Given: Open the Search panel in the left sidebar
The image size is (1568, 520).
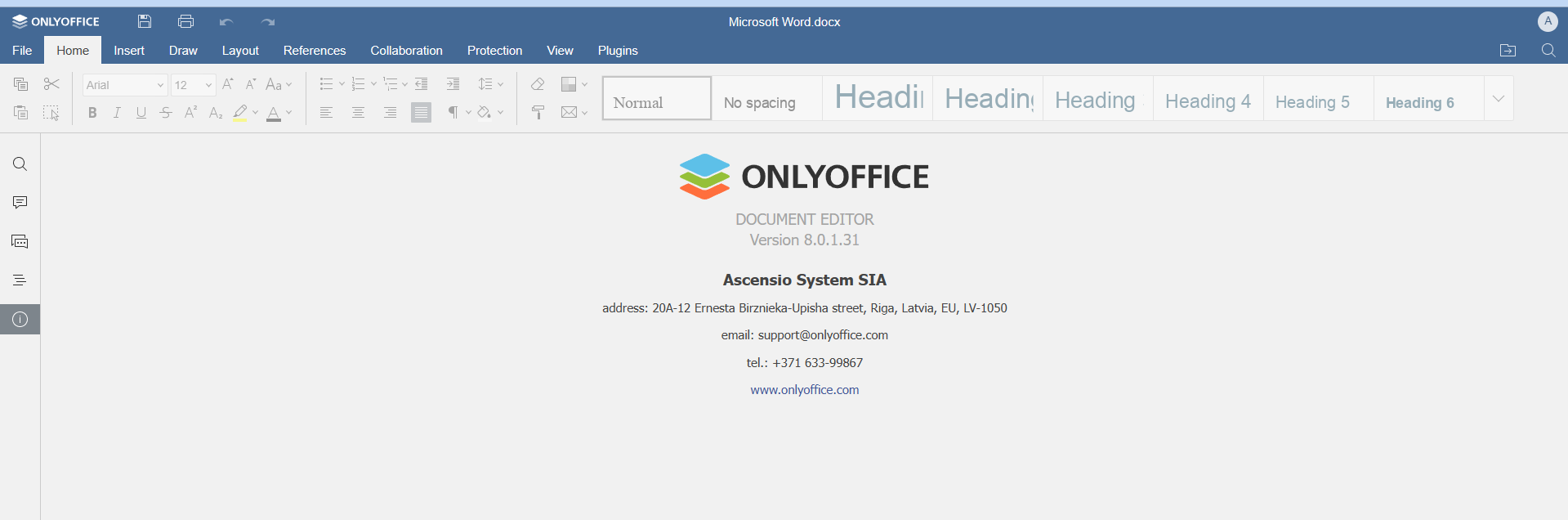Looking at the screenshot, I should 20,164.
